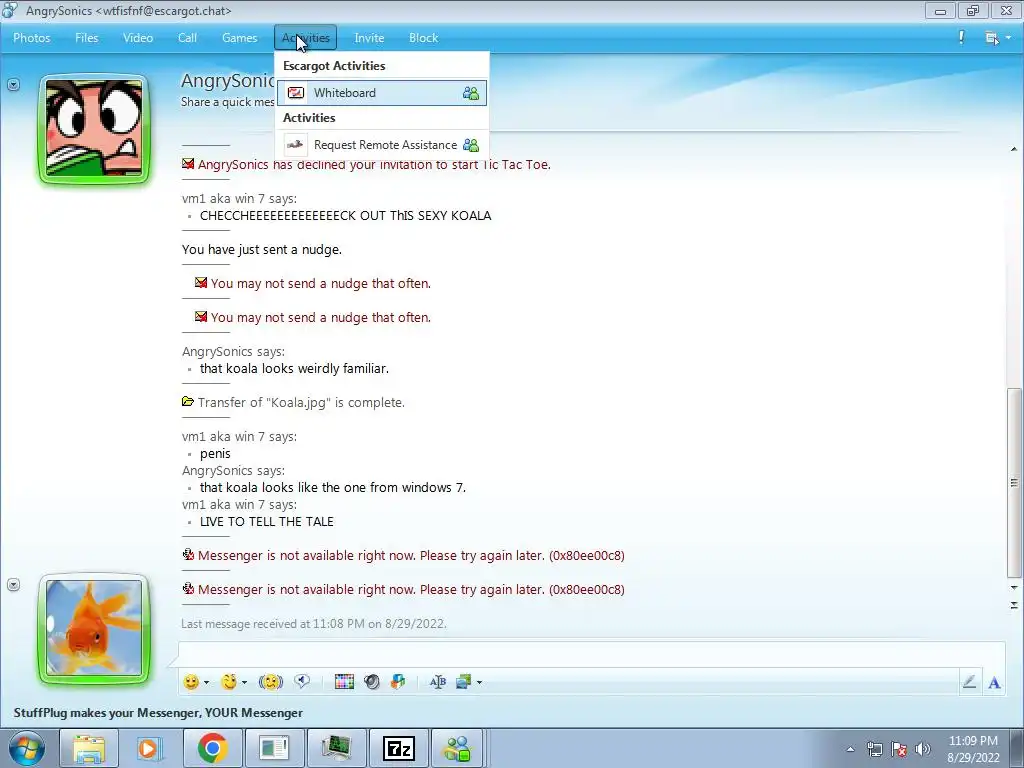Click the StuffPlug banner text at bottom
The width and height of the screenshot is (1024, 768).
coord(158,712)
